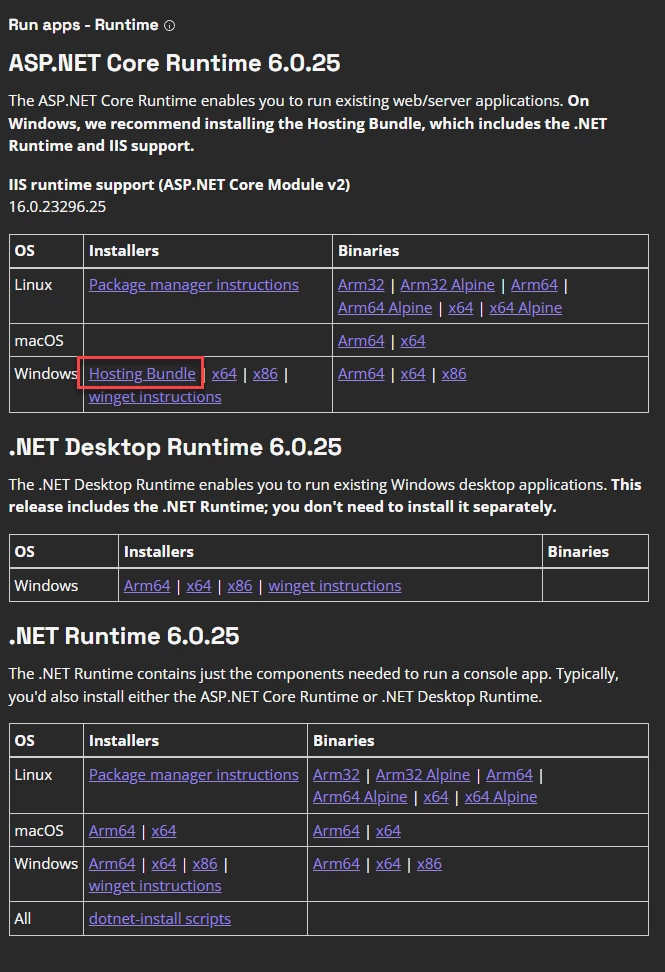Select the .NET Runtime 6.0.25 heading

123,636
